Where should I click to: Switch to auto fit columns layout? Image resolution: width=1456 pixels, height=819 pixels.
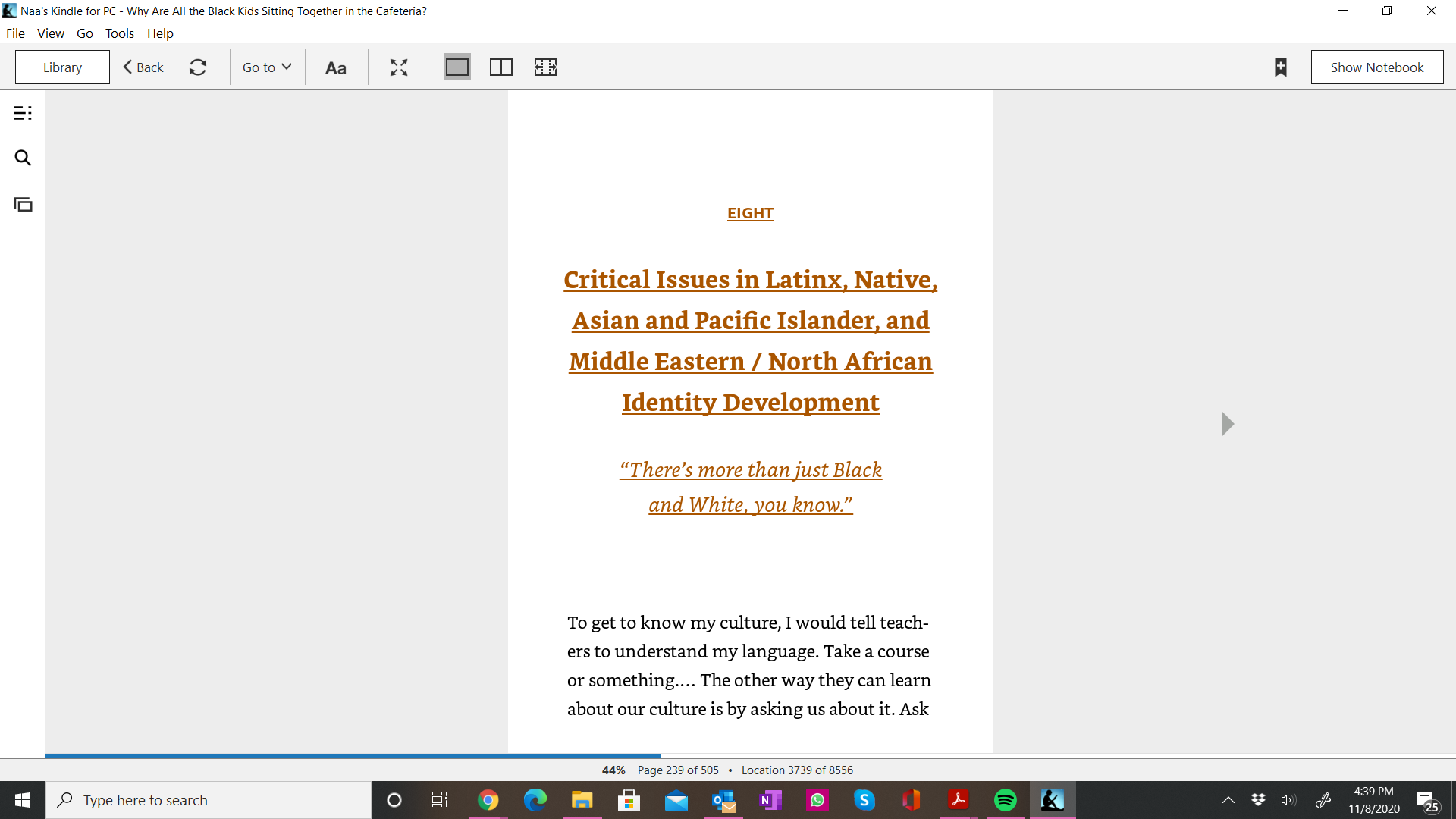pos(545,67)
